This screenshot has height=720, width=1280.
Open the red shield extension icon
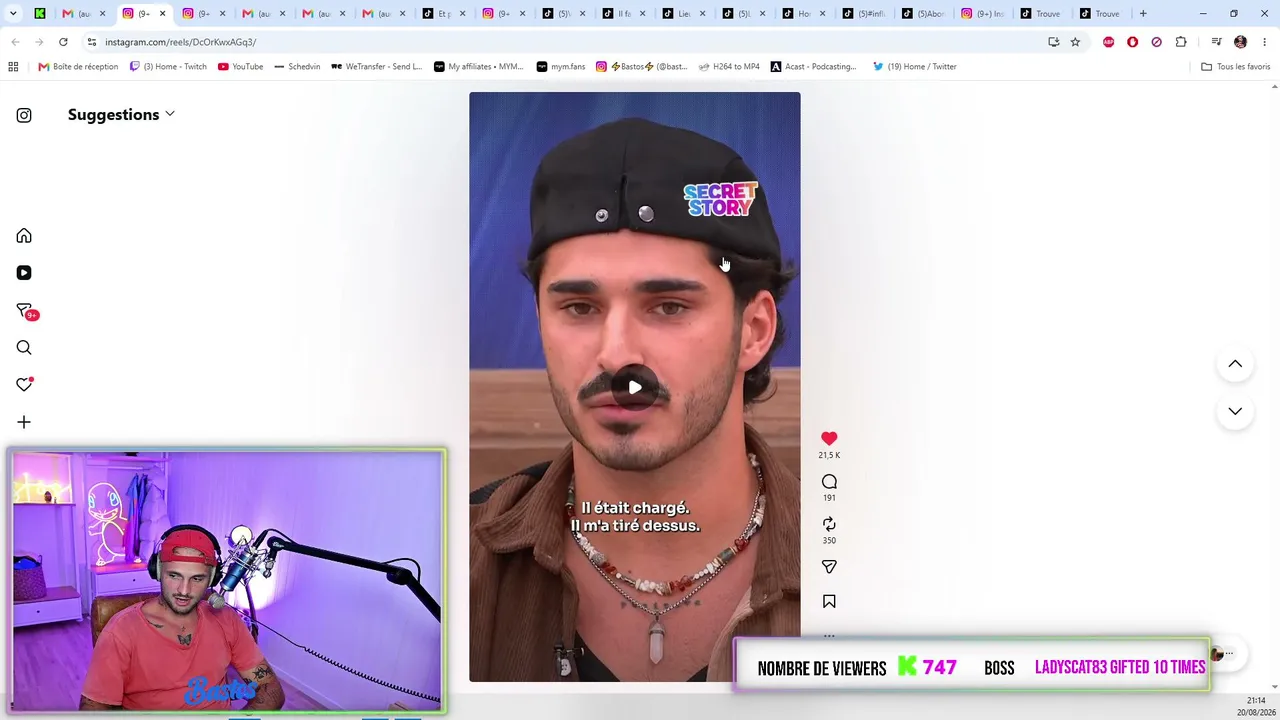point(1132,42)
